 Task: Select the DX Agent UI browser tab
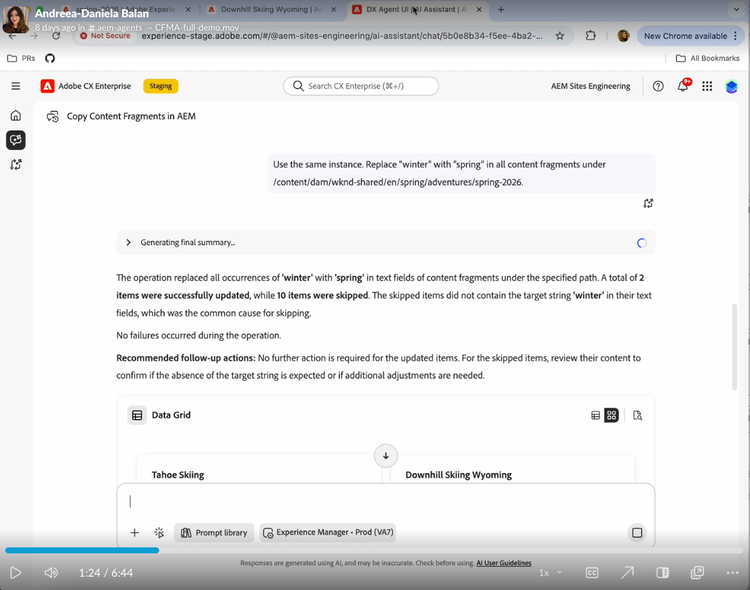(x=417, y=10)
